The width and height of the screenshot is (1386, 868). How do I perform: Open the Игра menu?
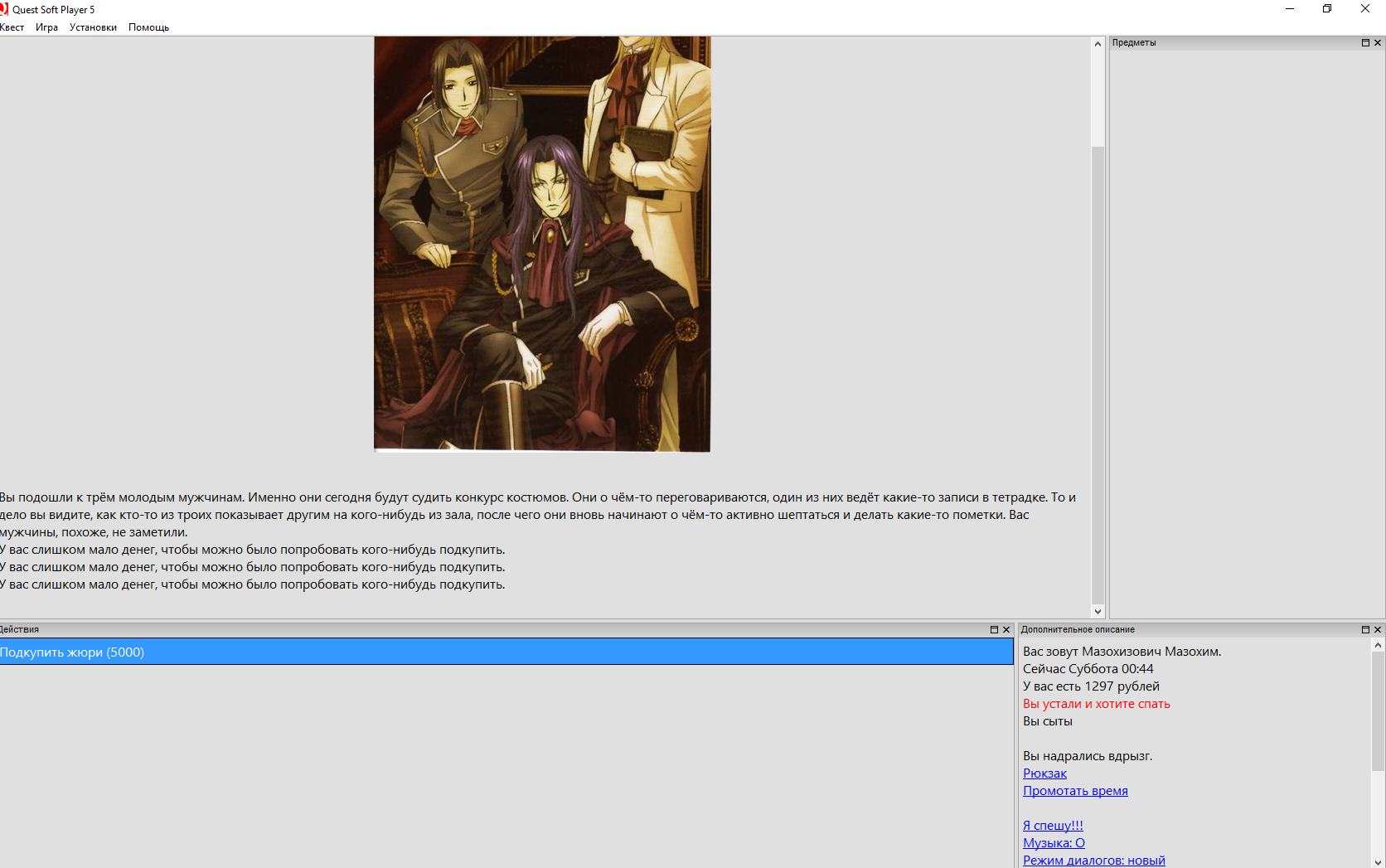coord(46,27)
